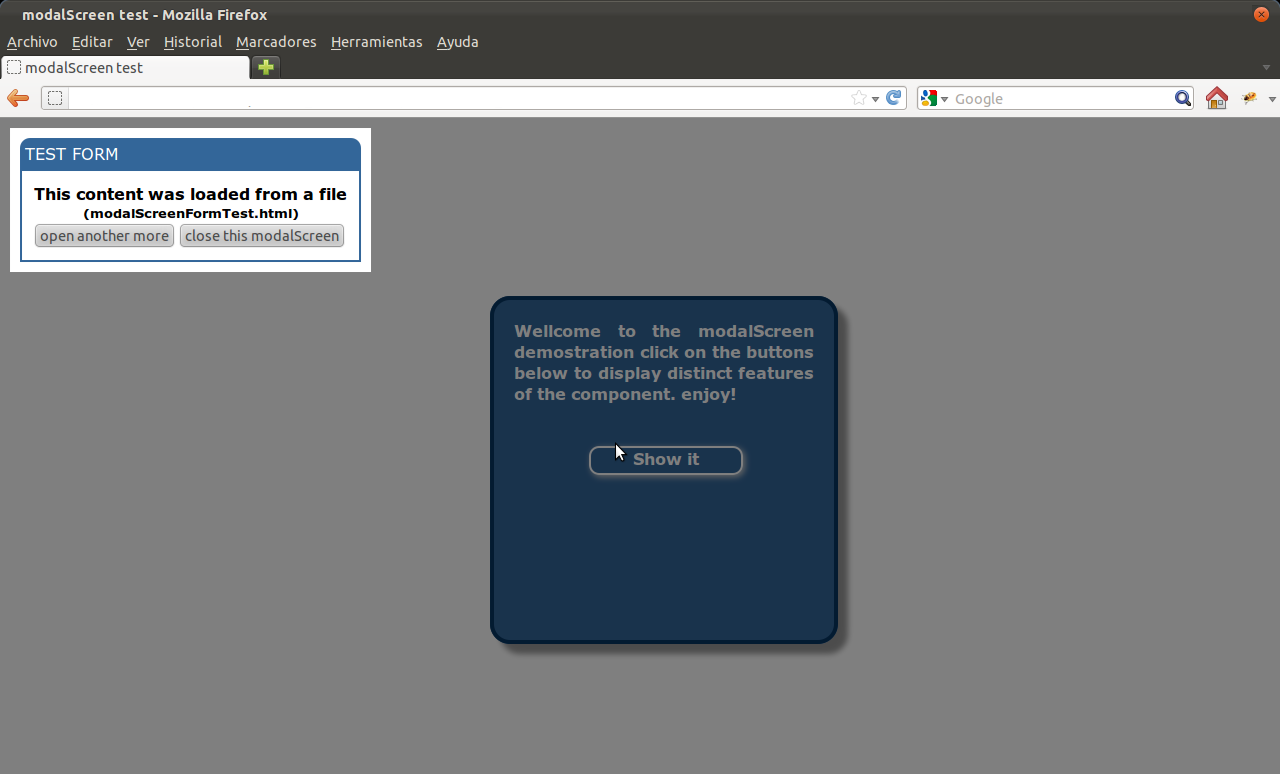Click the page icon on the modalScreen tab
1280x774 pixels.
[x=14, y=67]
